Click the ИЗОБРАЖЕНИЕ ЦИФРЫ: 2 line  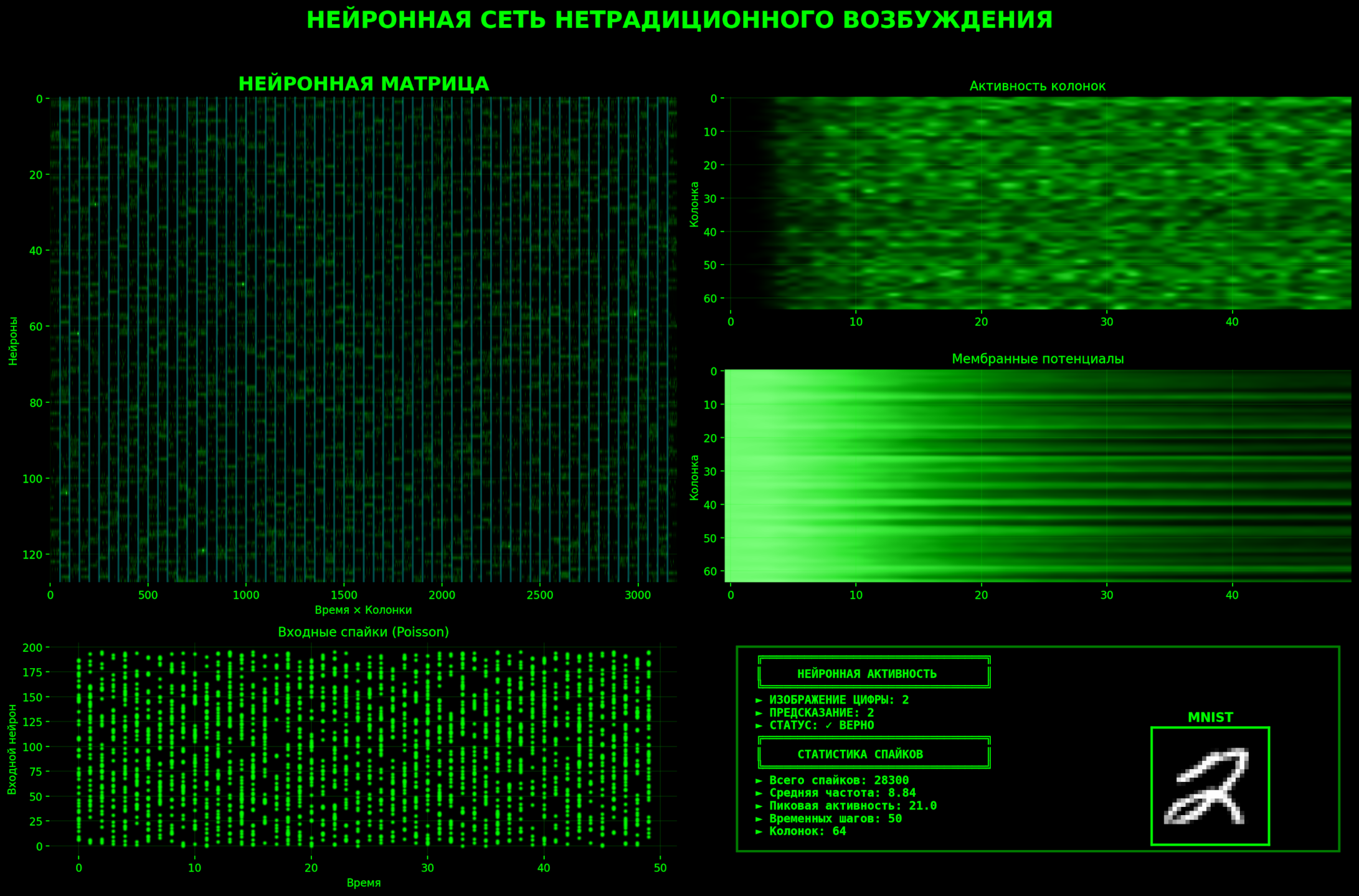838,700
